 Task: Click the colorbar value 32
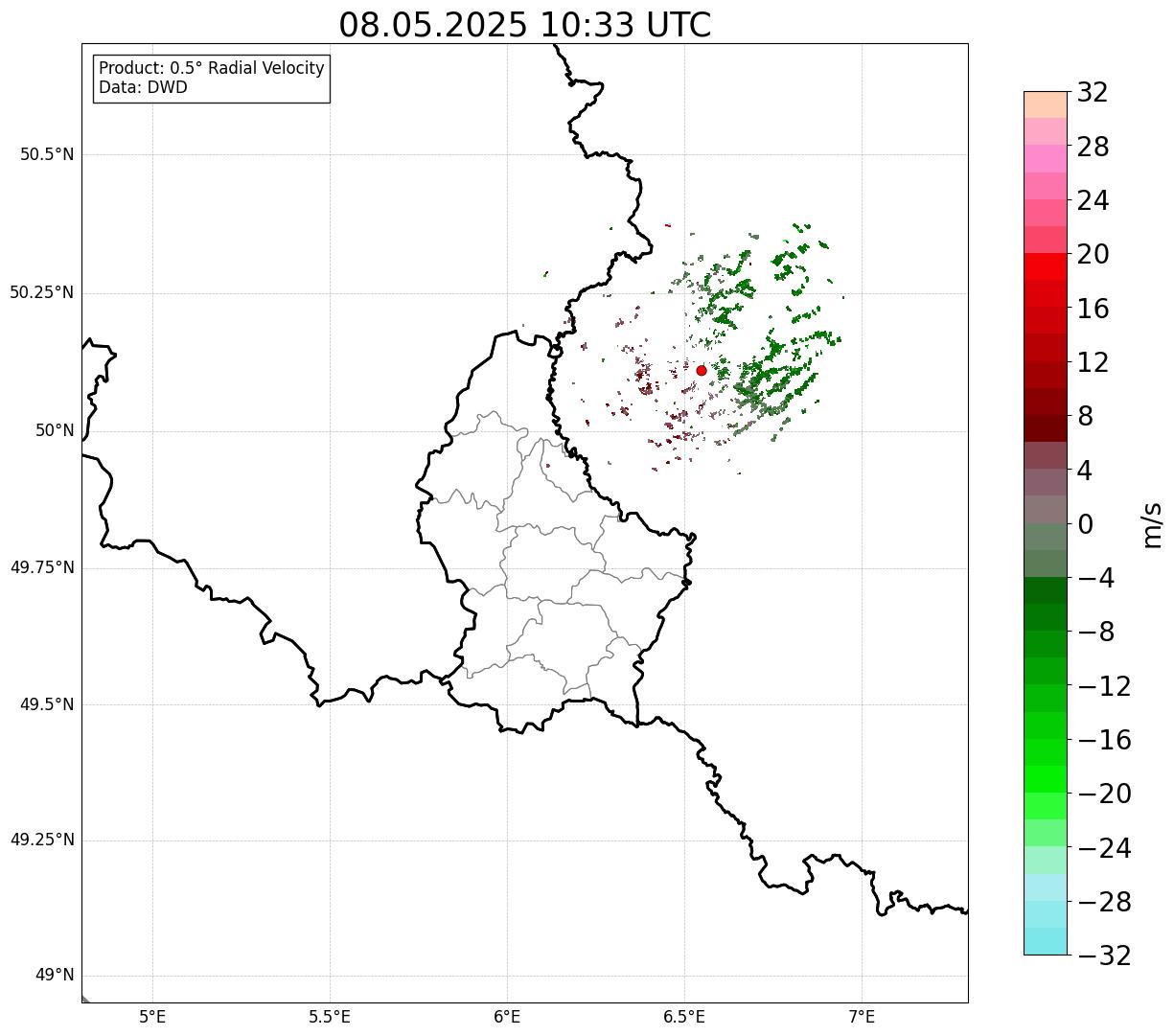1093,92
